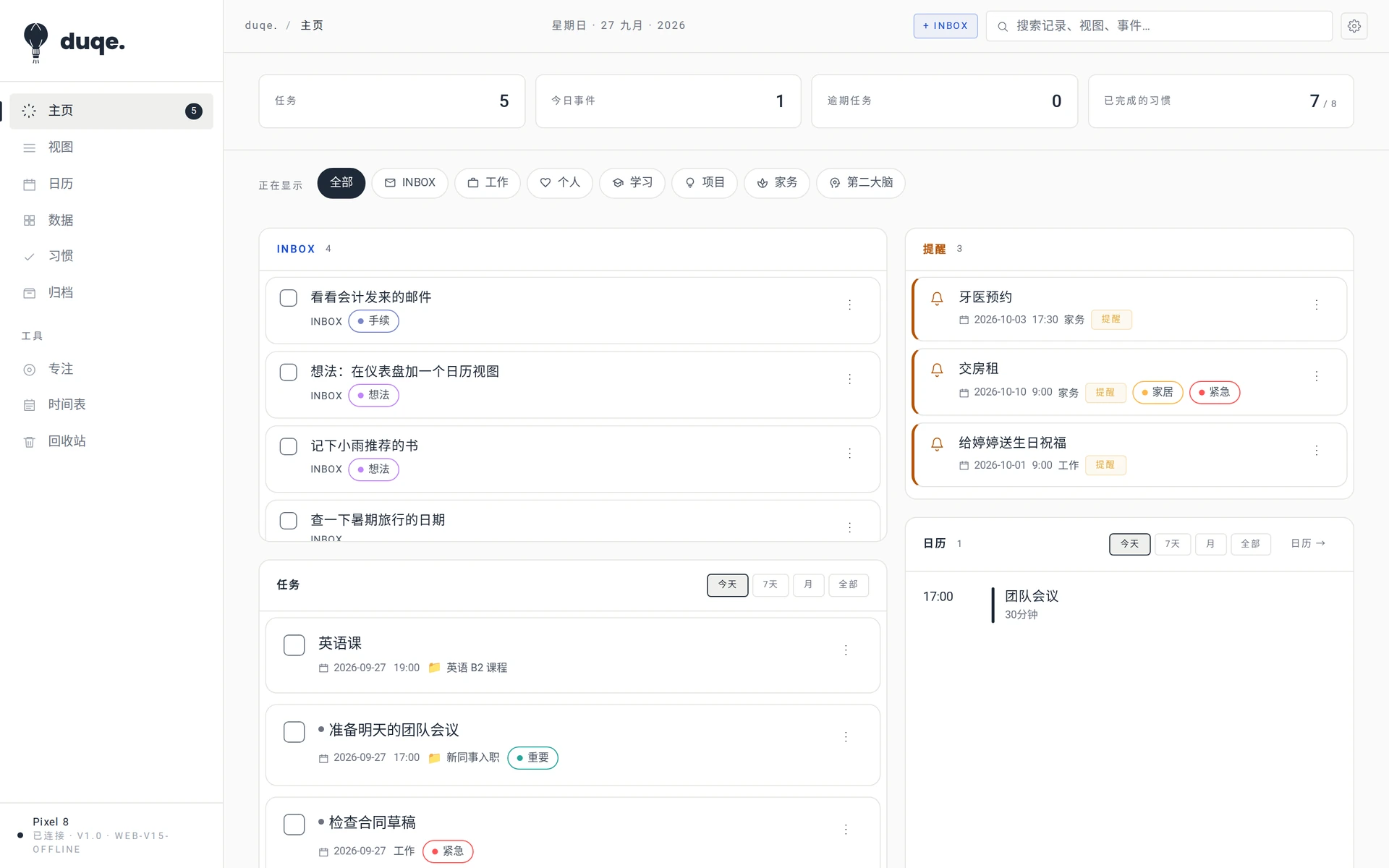The width and height of the screenshot is (1389, 868).
Task: Go to 主页 in the sidebar
Action: point(111,111)
